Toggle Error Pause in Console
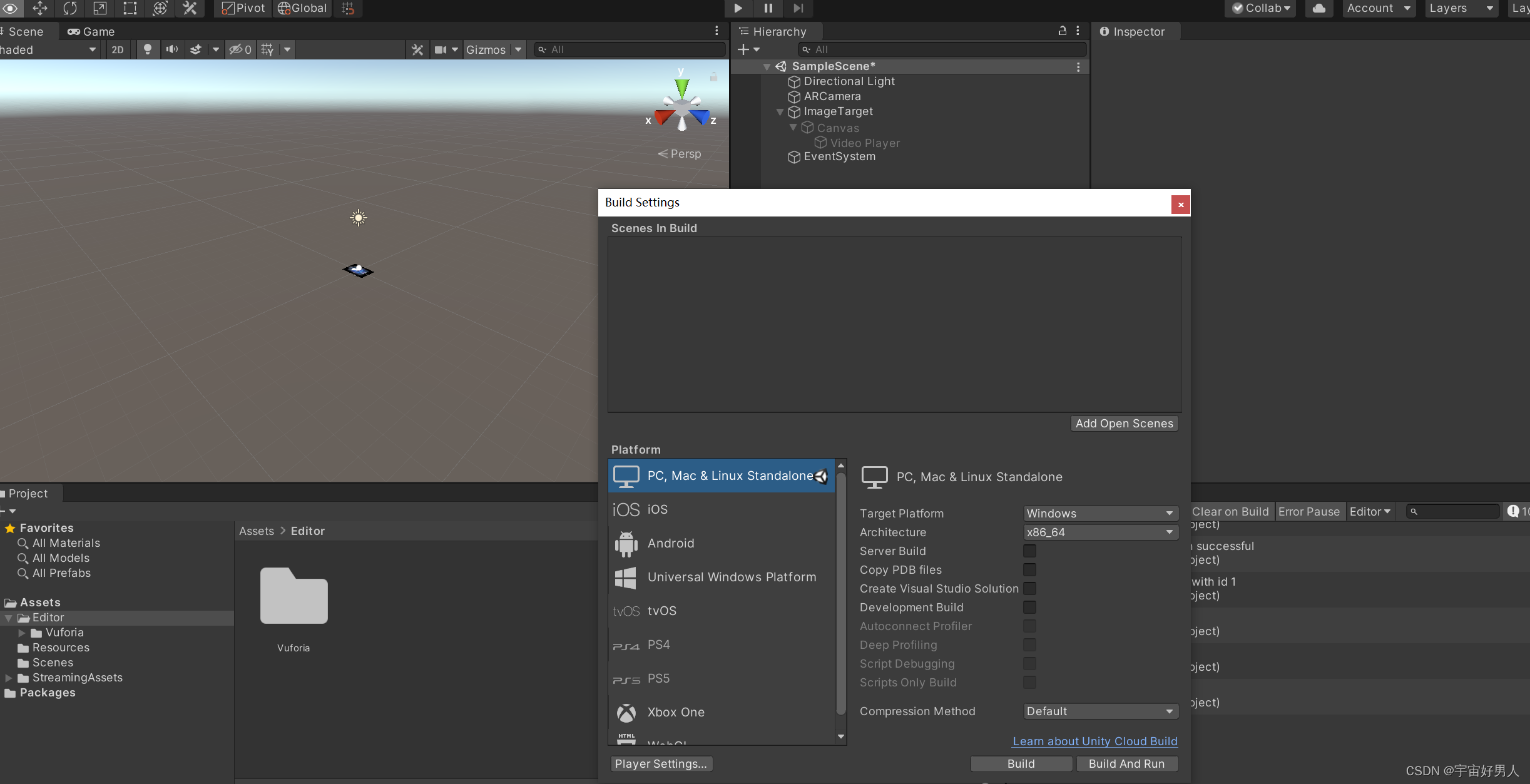 1309,512
